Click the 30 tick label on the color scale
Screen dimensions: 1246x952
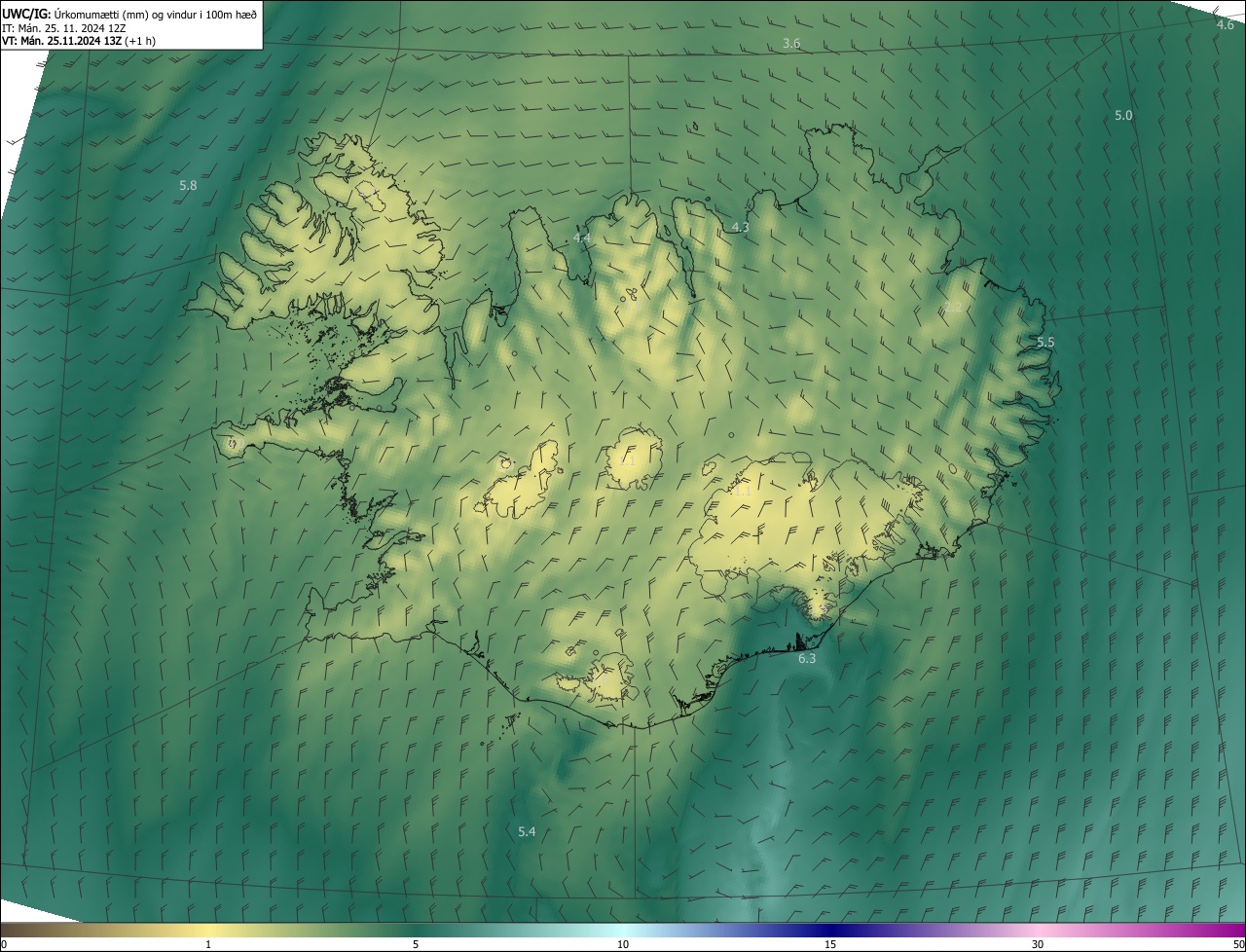pos(1038,944)
